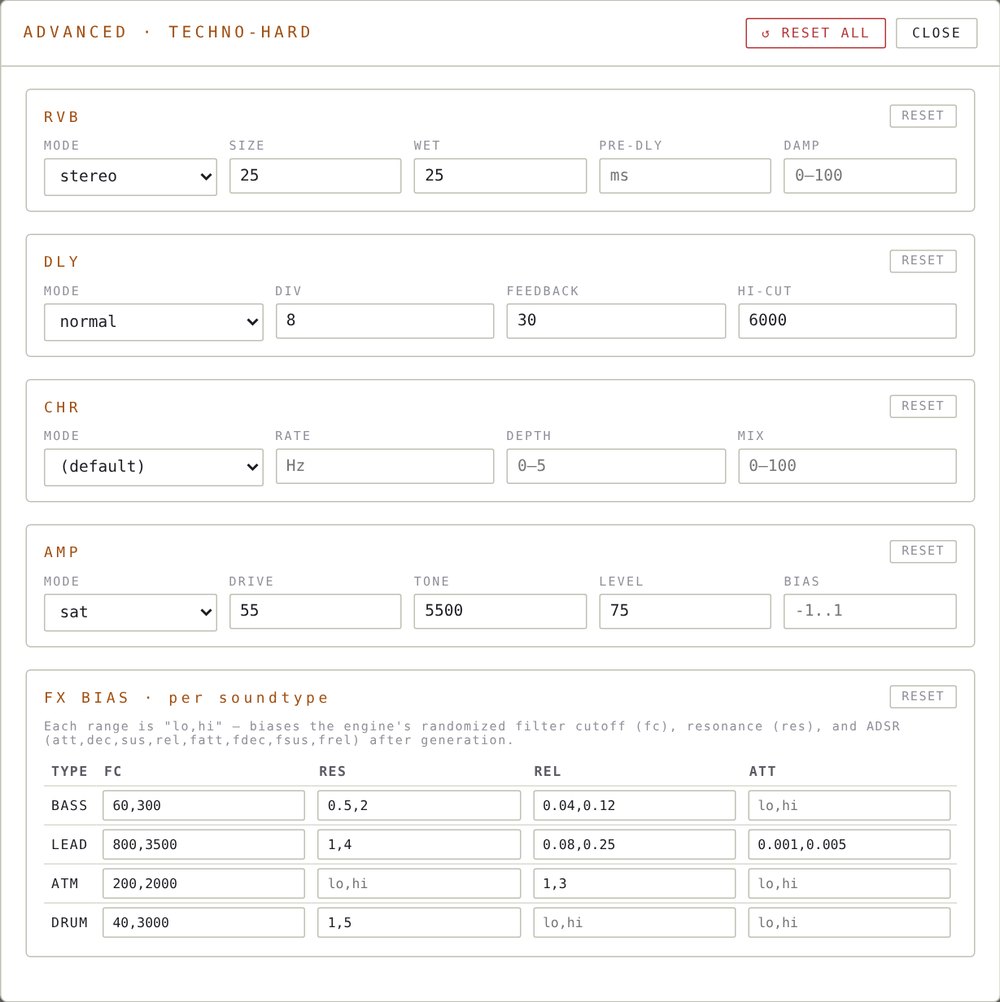Viewport: 1000px width, 1002px height.
Task: Click the BASS RES range field
Action: pos(419,805)
